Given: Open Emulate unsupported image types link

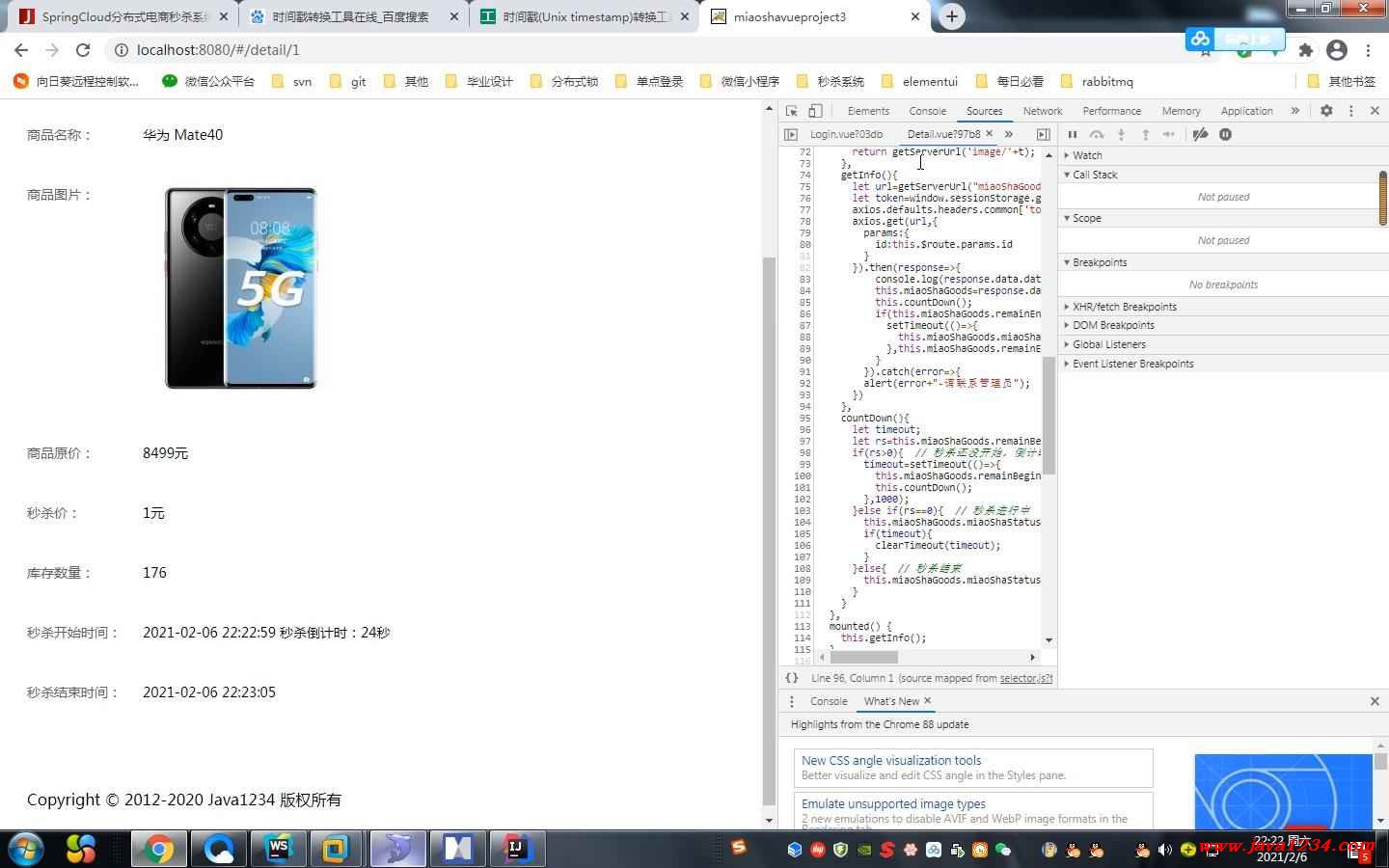Looking at the screenshot, I should 893,803.
